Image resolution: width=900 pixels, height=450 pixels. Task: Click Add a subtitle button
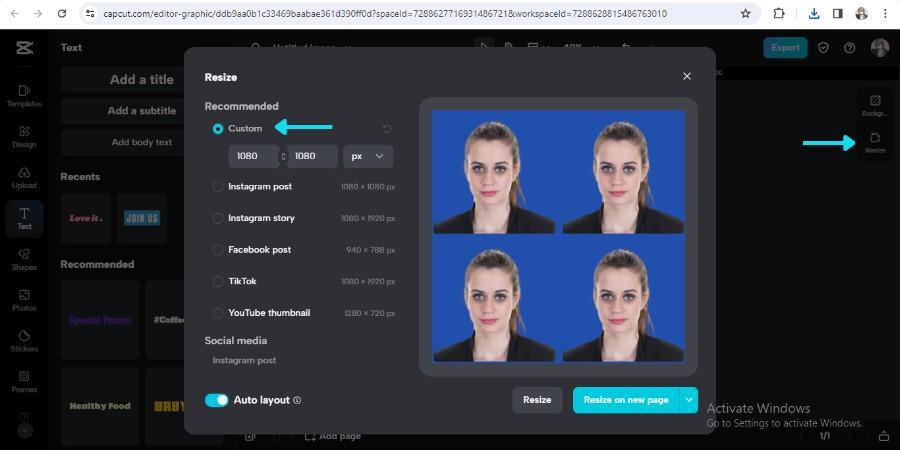coord(142,111)
